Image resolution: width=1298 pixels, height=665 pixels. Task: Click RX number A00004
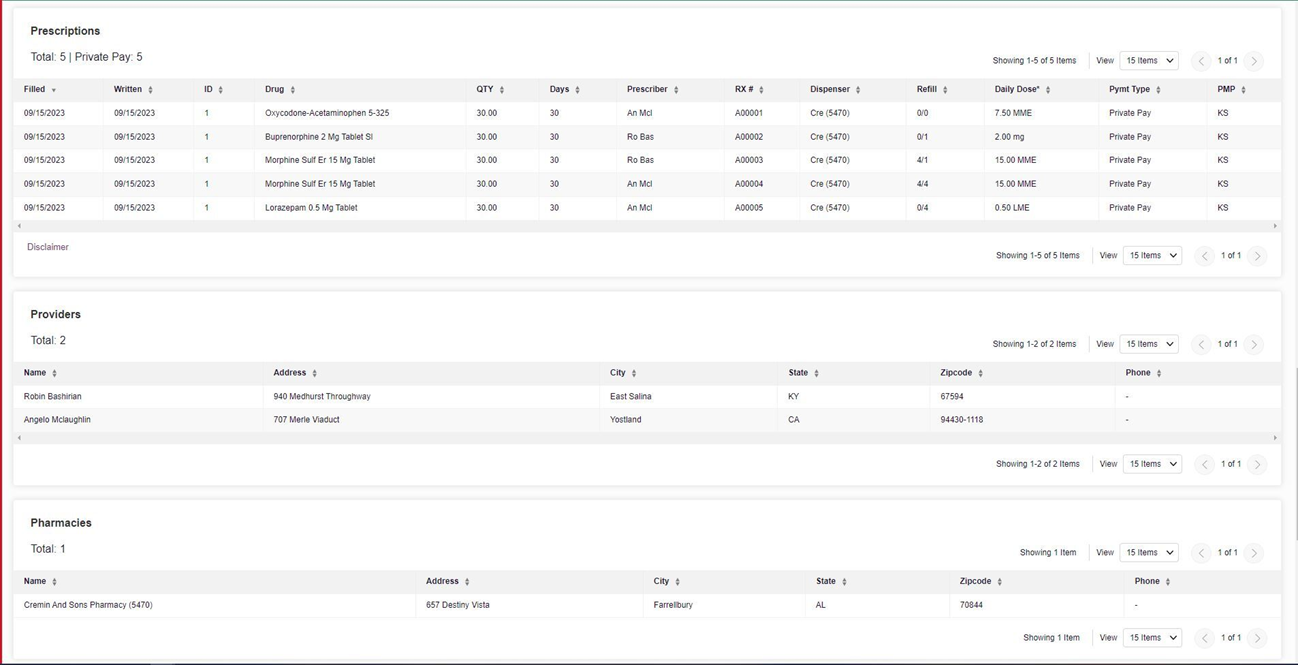pyautogui.click(x=749, y=184)
